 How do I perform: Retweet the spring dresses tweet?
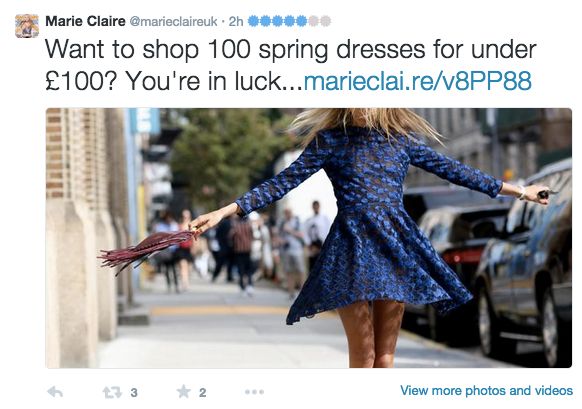(x=112, y=392)
